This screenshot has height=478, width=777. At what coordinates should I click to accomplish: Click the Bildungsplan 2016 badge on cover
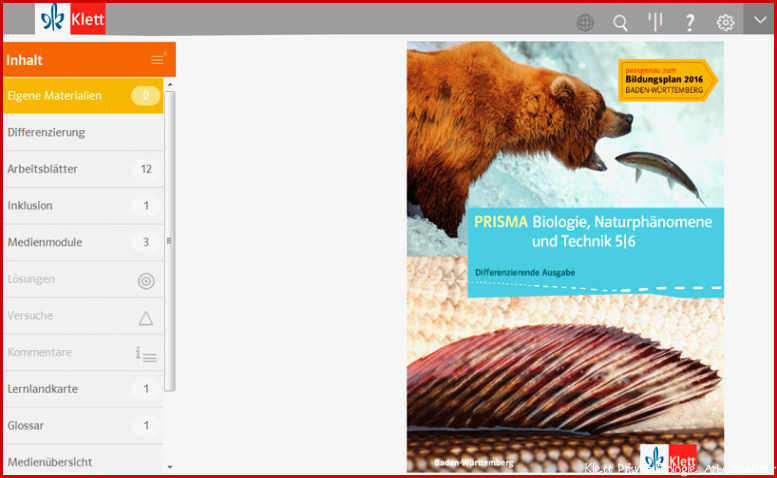(x=667, y=80)
